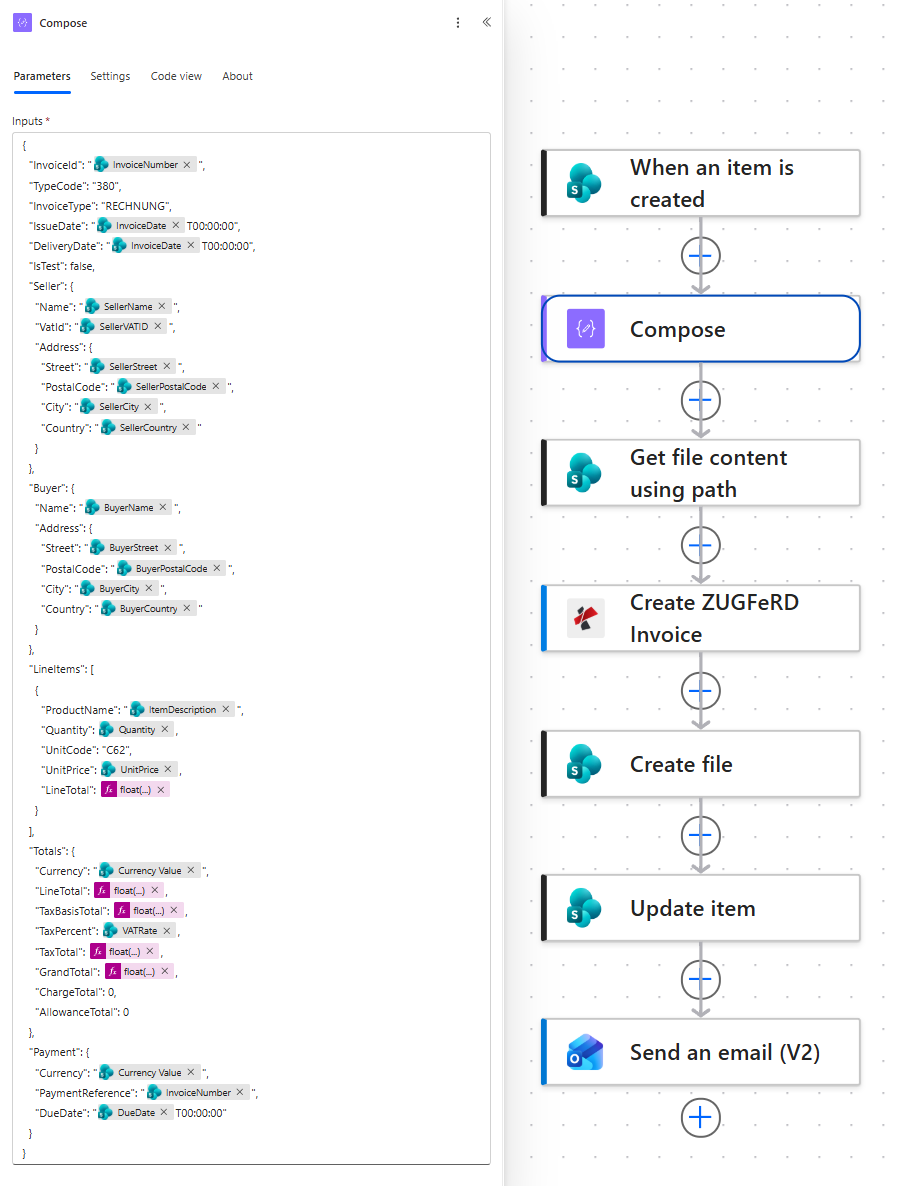Remove the SellerPostalCode token
Viewport: 900px width, 1186px height.
[216, 387]
